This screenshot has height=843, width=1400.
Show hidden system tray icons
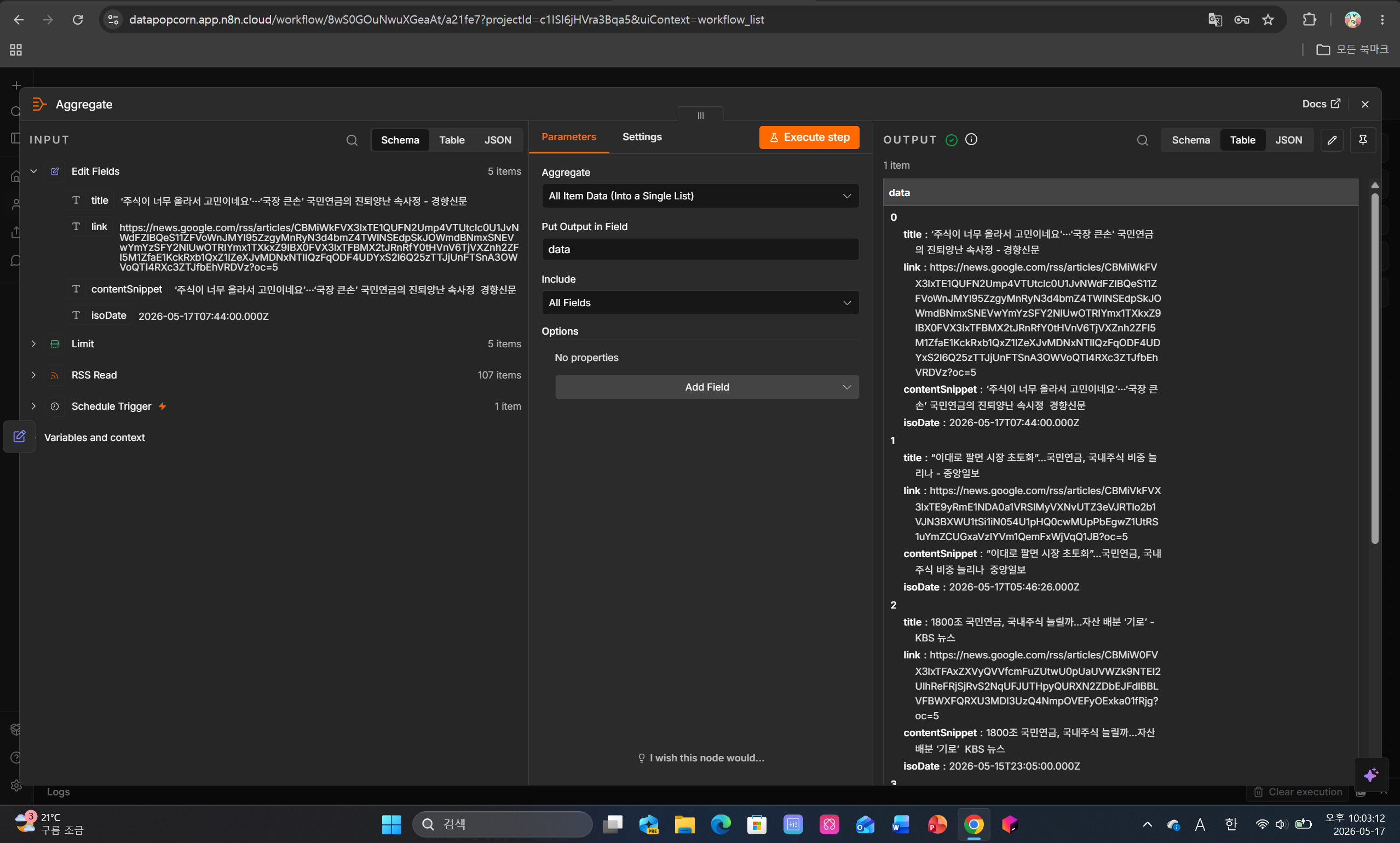[x=1147, y=824]
